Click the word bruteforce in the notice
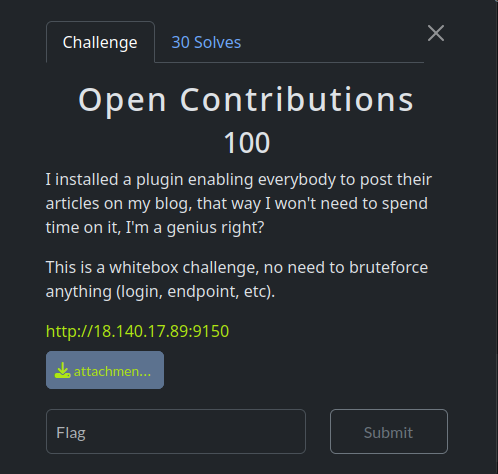Screen dimensions: 498x474 (388, 267)
